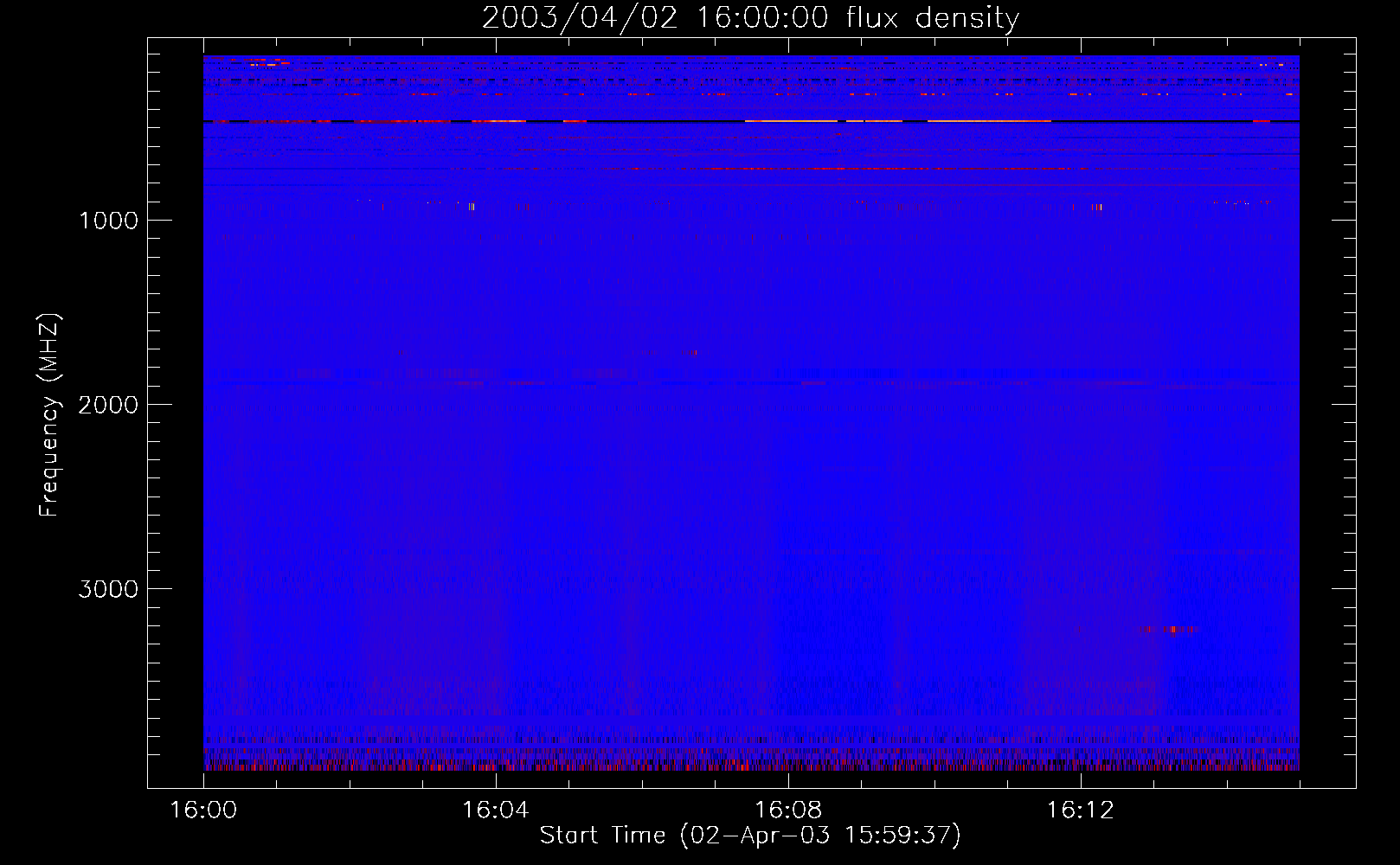Click the 'Start Time (02-Apr-03 15:59:37)' label

tap(750, 835)
